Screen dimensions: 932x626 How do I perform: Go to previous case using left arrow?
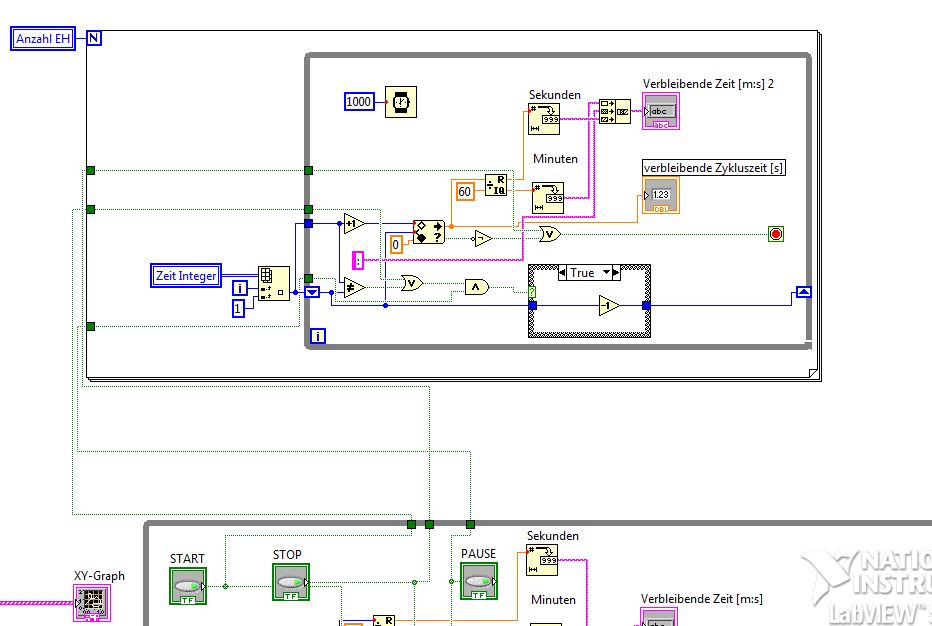[x=562, y=272]
